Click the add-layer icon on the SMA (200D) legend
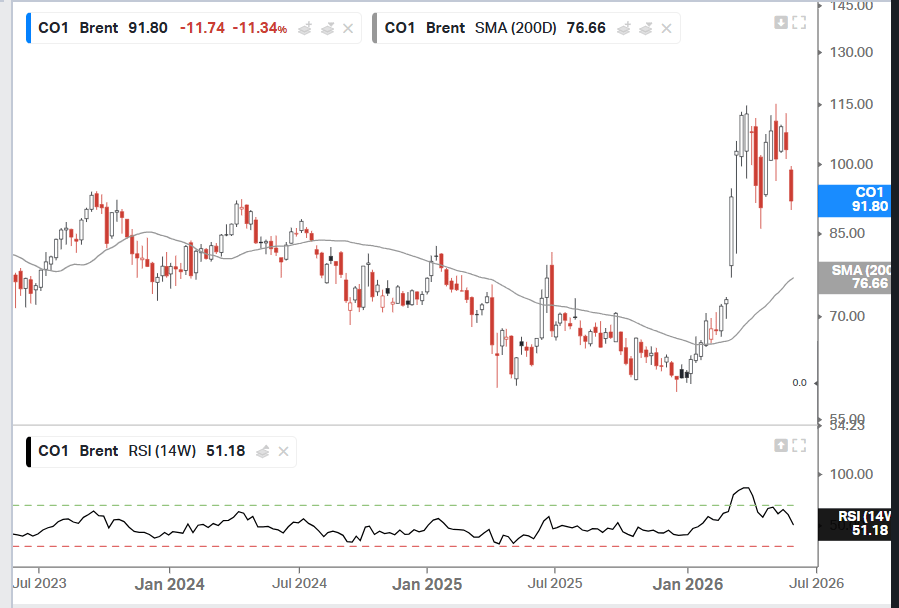The image size is (899, 608). (x=623, y=28)
